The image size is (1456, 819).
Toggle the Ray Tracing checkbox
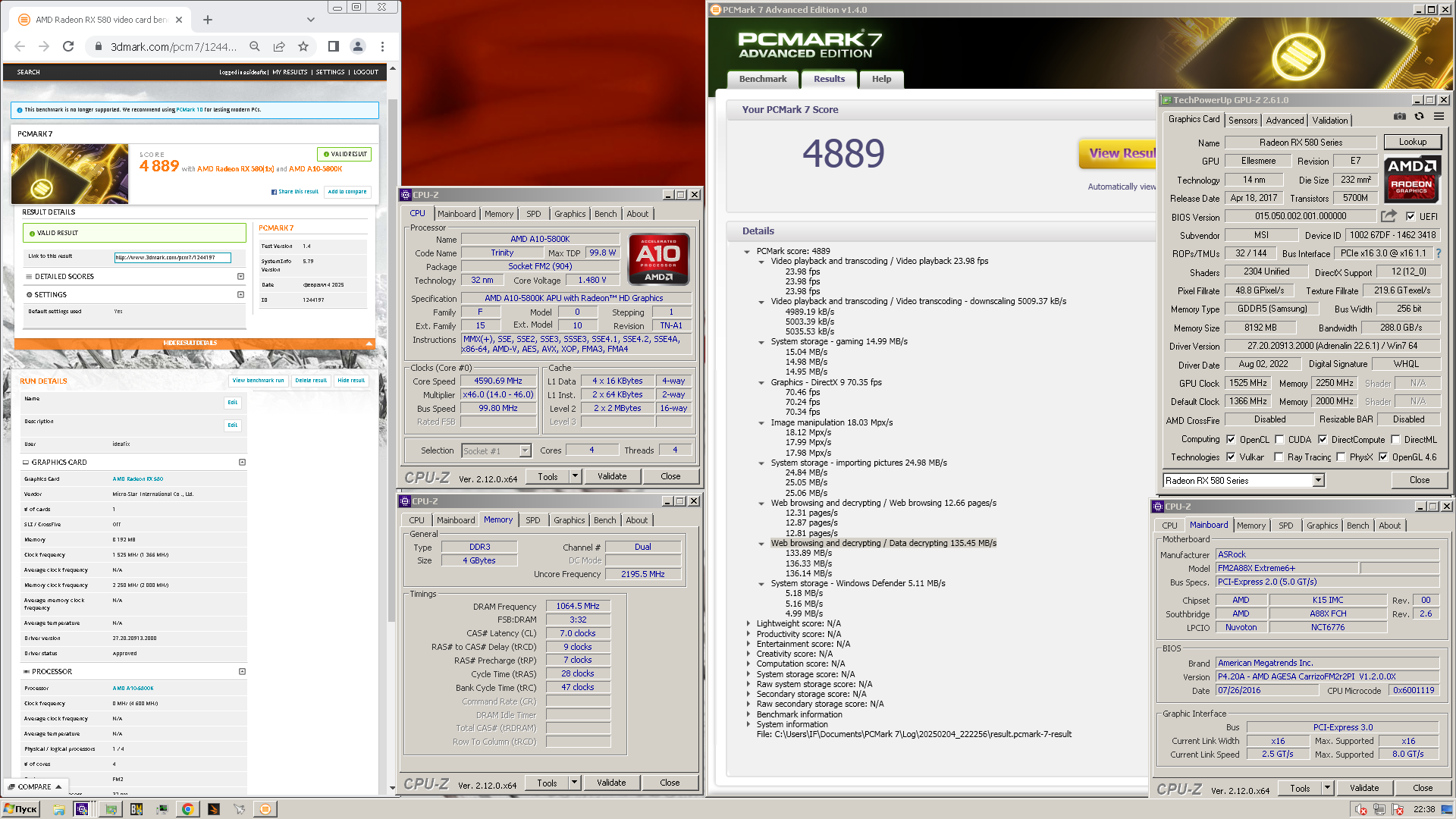click(1279, 457)
